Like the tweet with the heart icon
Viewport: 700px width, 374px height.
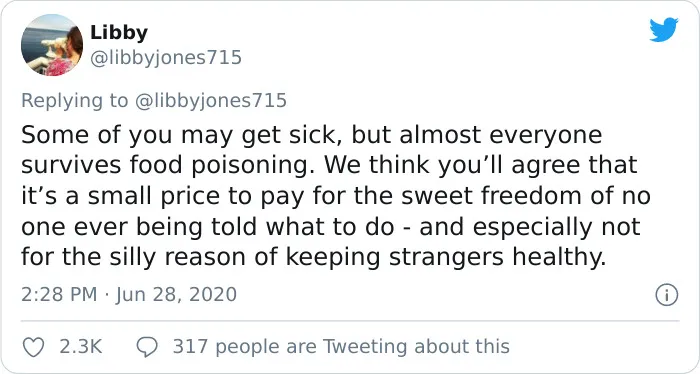[x=33, y=347]
